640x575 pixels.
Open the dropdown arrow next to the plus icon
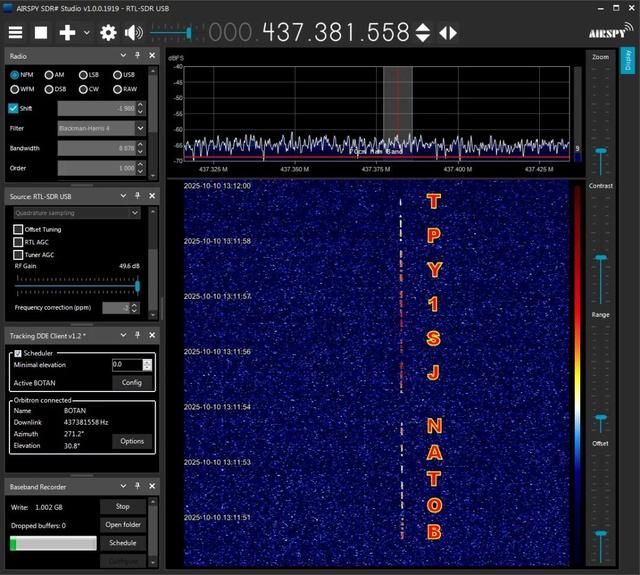(86, 32)
